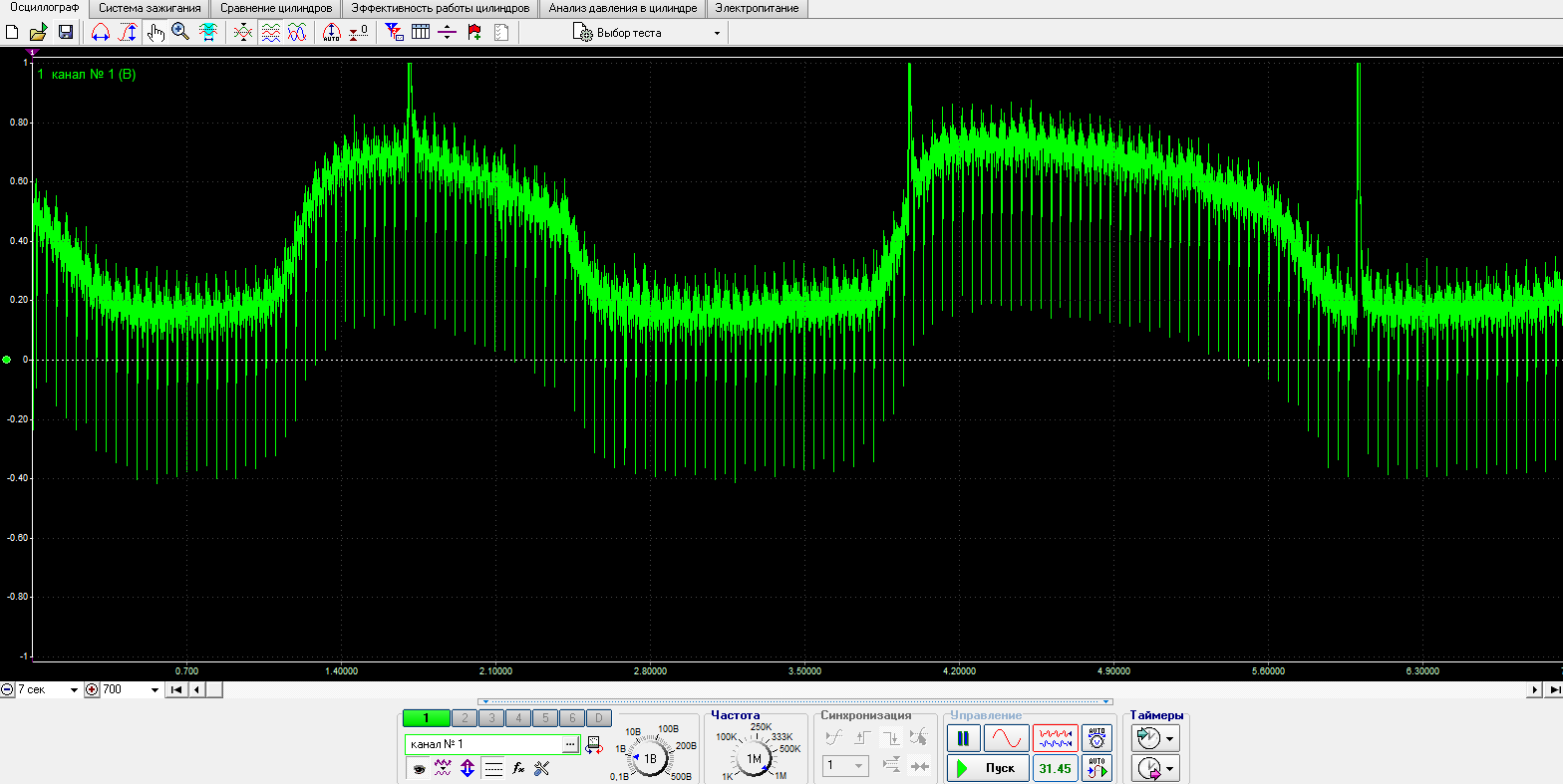Image resolution: width=1563 pixels, height=784 pixels.
Task: Click the purple waveform filter icon
Action: click(444, 768)
